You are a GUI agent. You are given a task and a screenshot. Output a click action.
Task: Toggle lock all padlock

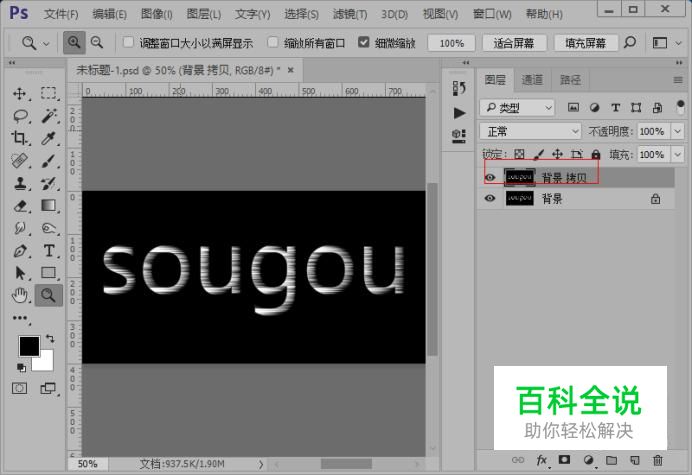(x=596, y=154)
